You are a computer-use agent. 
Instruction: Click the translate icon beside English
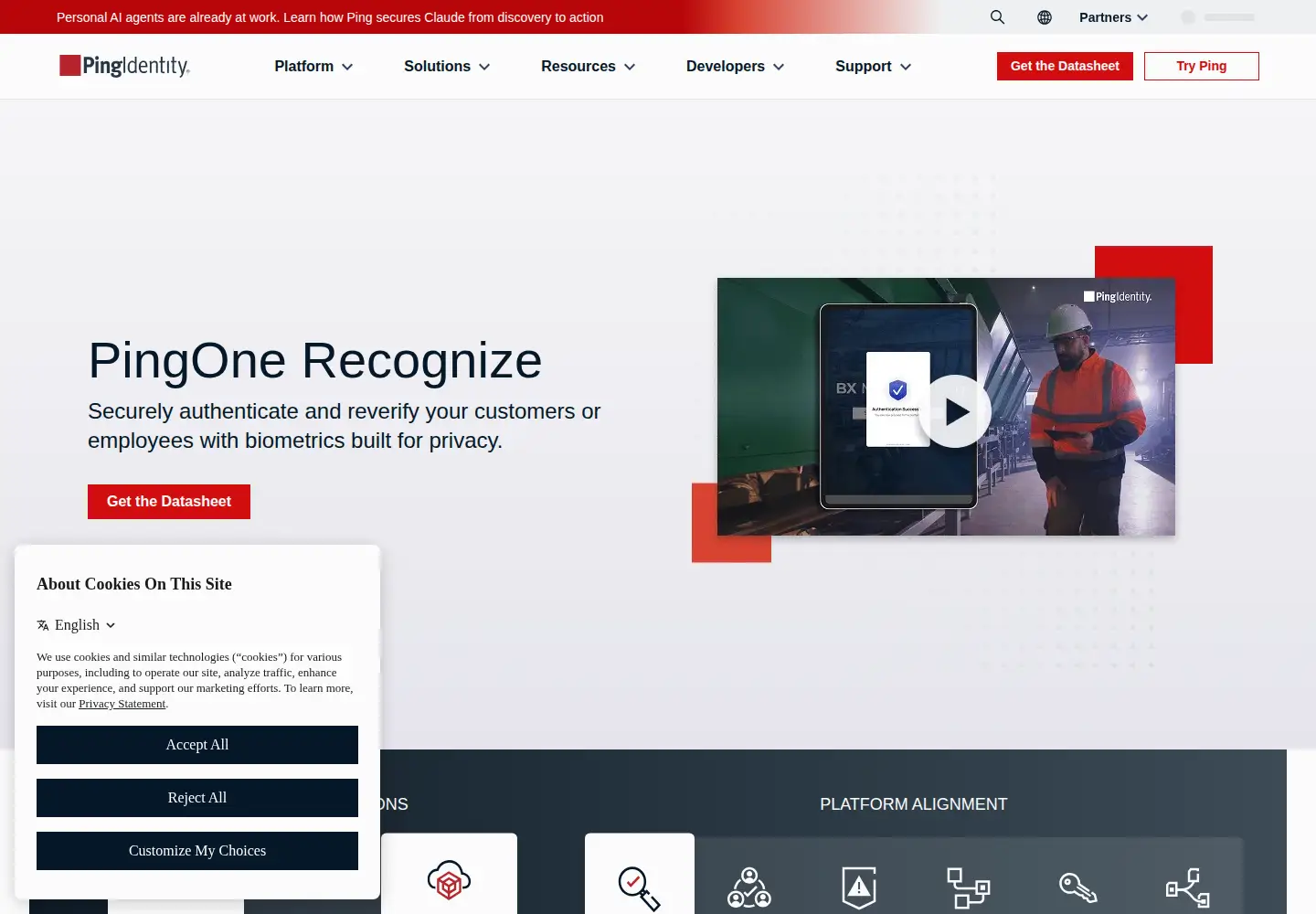tap(43, 625)
